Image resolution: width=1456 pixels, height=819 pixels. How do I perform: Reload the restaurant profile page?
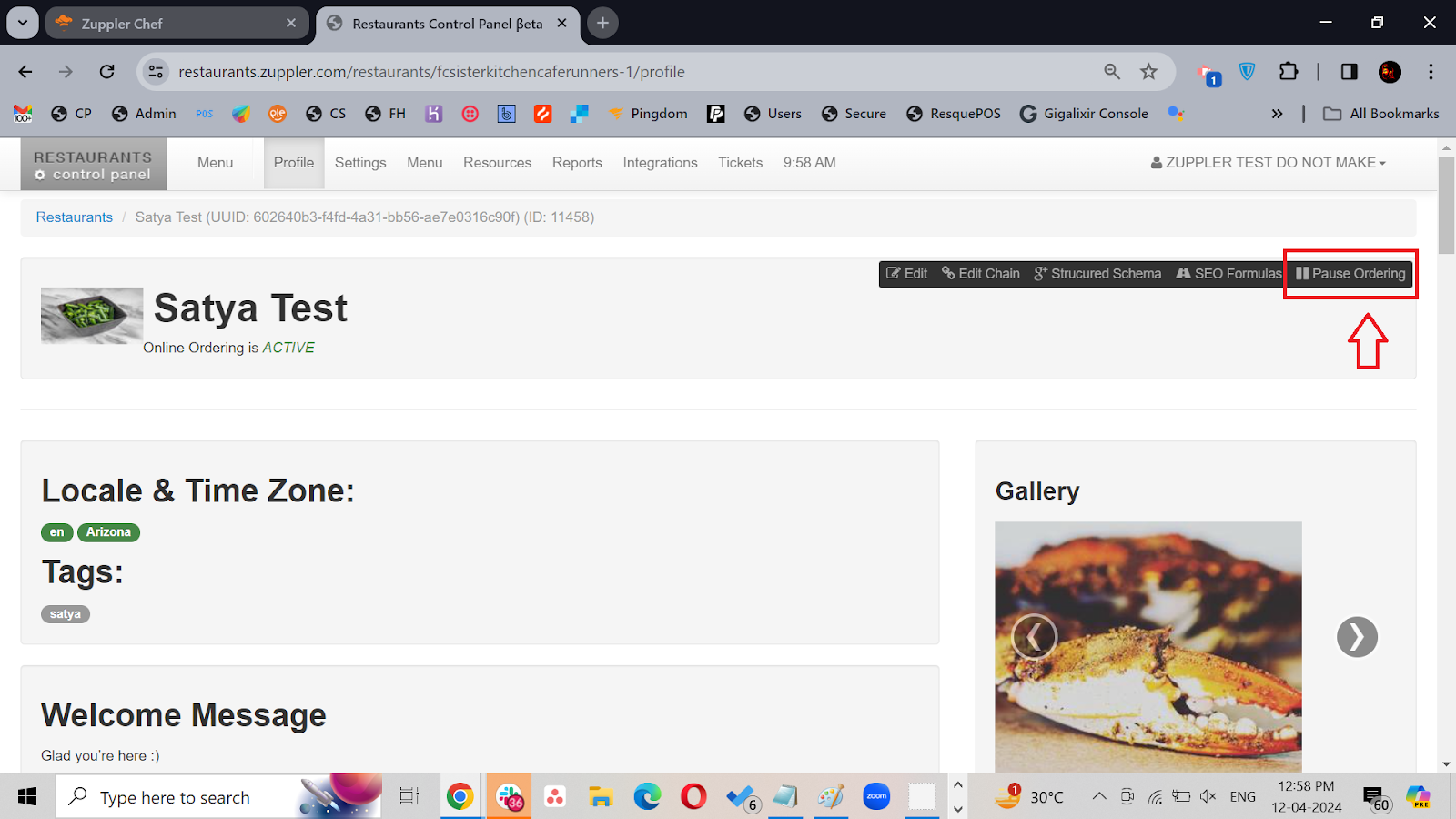[x=107, y=72]
